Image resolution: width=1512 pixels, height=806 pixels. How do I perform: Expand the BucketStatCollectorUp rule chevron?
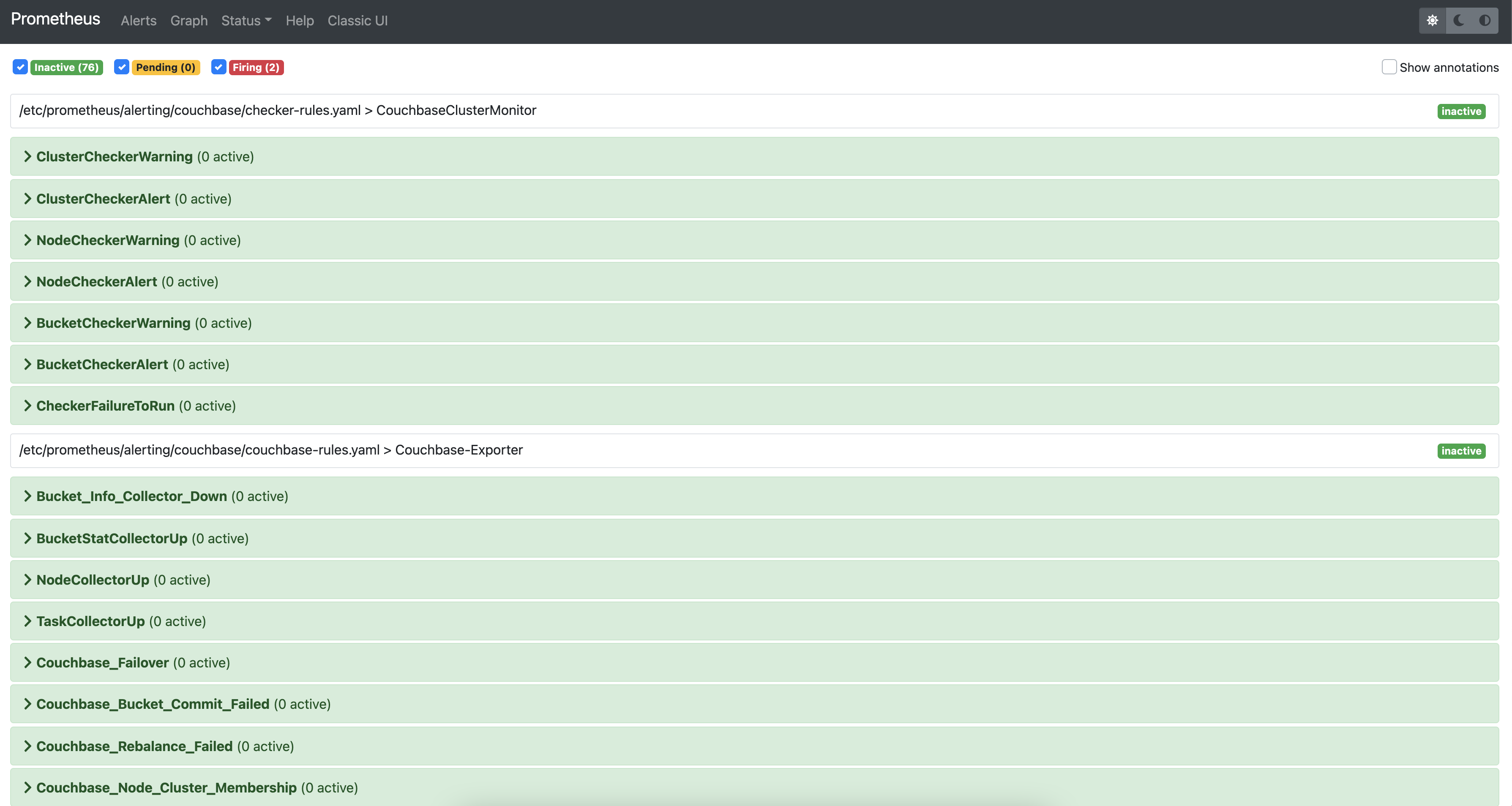click(27, 539)
